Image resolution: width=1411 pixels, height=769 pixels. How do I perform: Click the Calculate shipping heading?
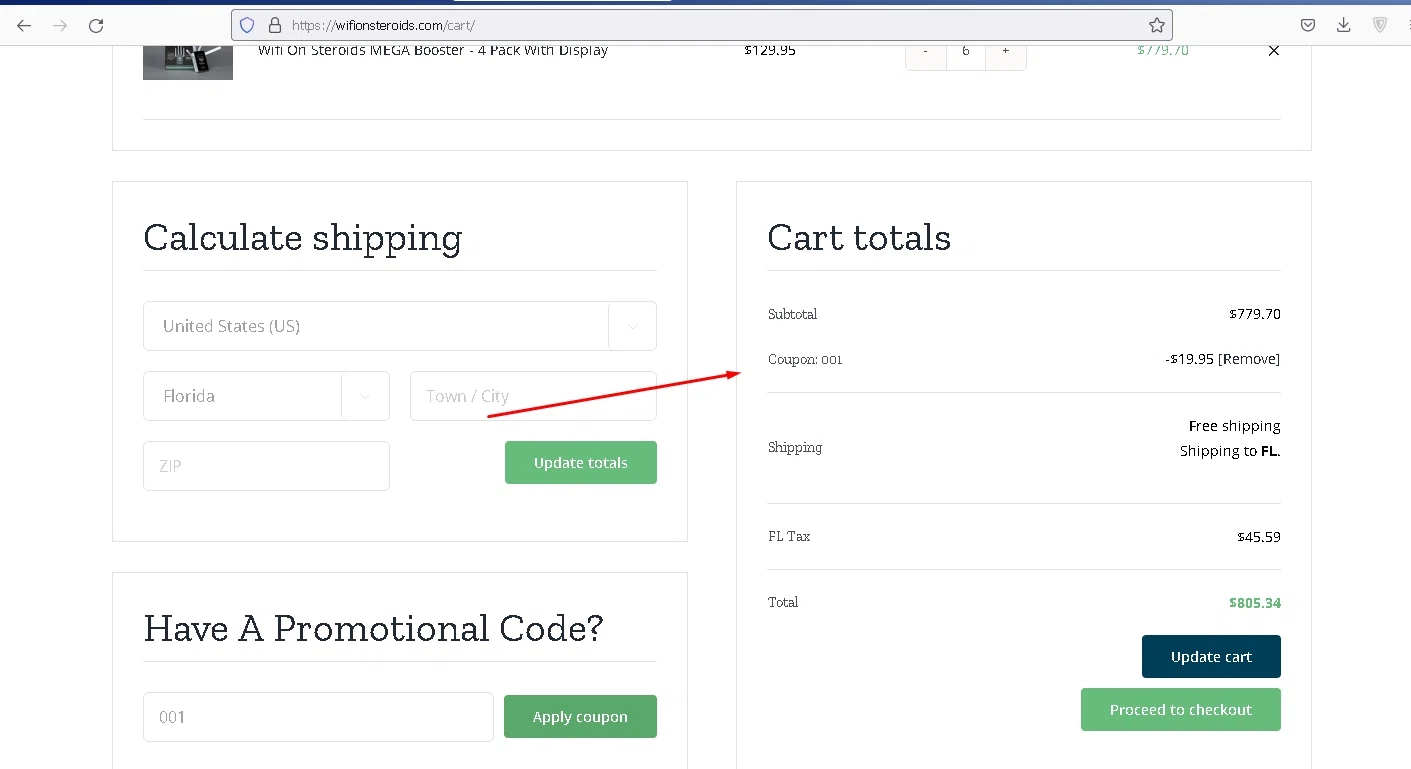(303, 238)
